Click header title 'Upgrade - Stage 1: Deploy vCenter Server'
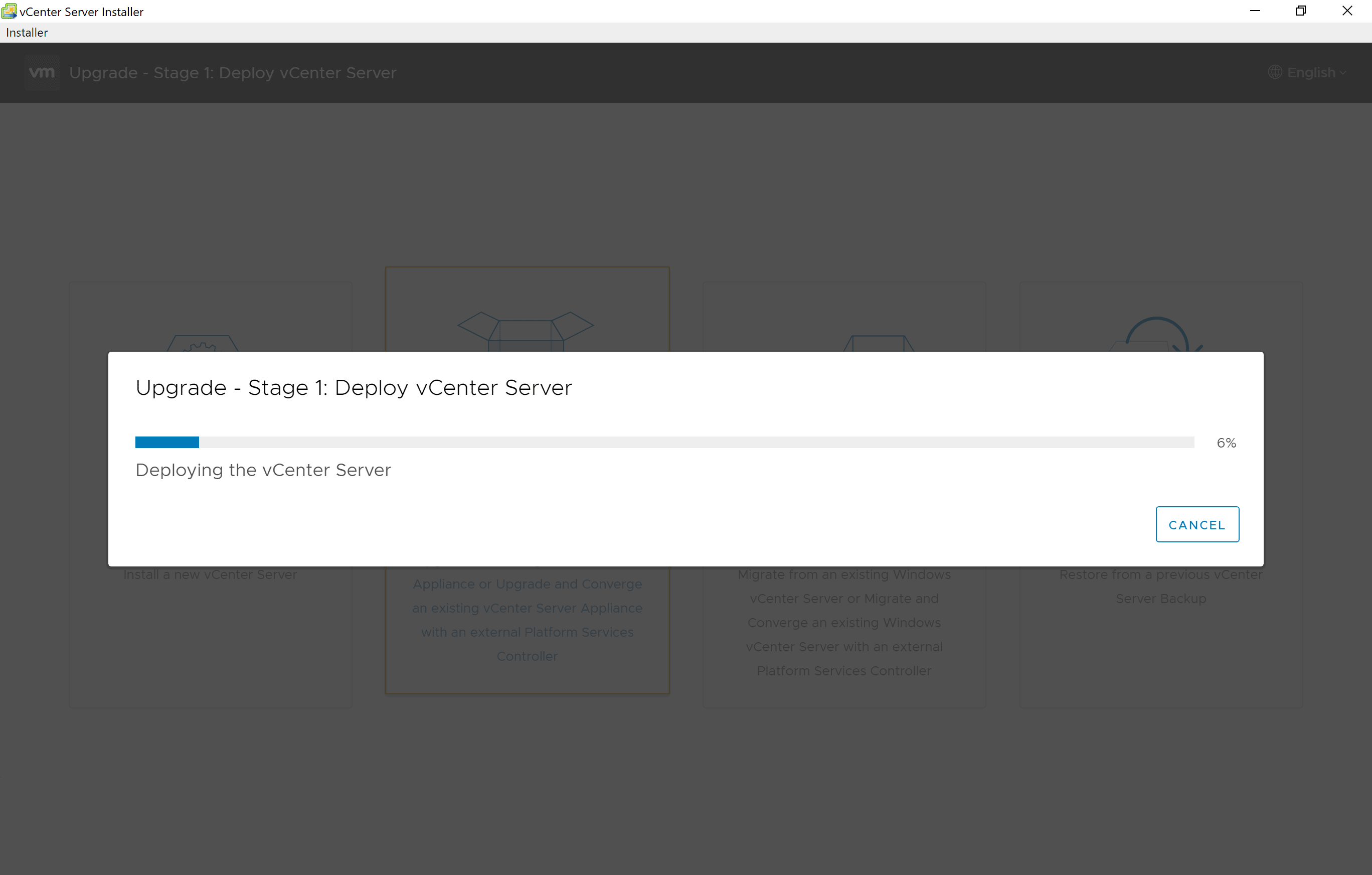This screenshot has width=1372, height=875. 233,73
